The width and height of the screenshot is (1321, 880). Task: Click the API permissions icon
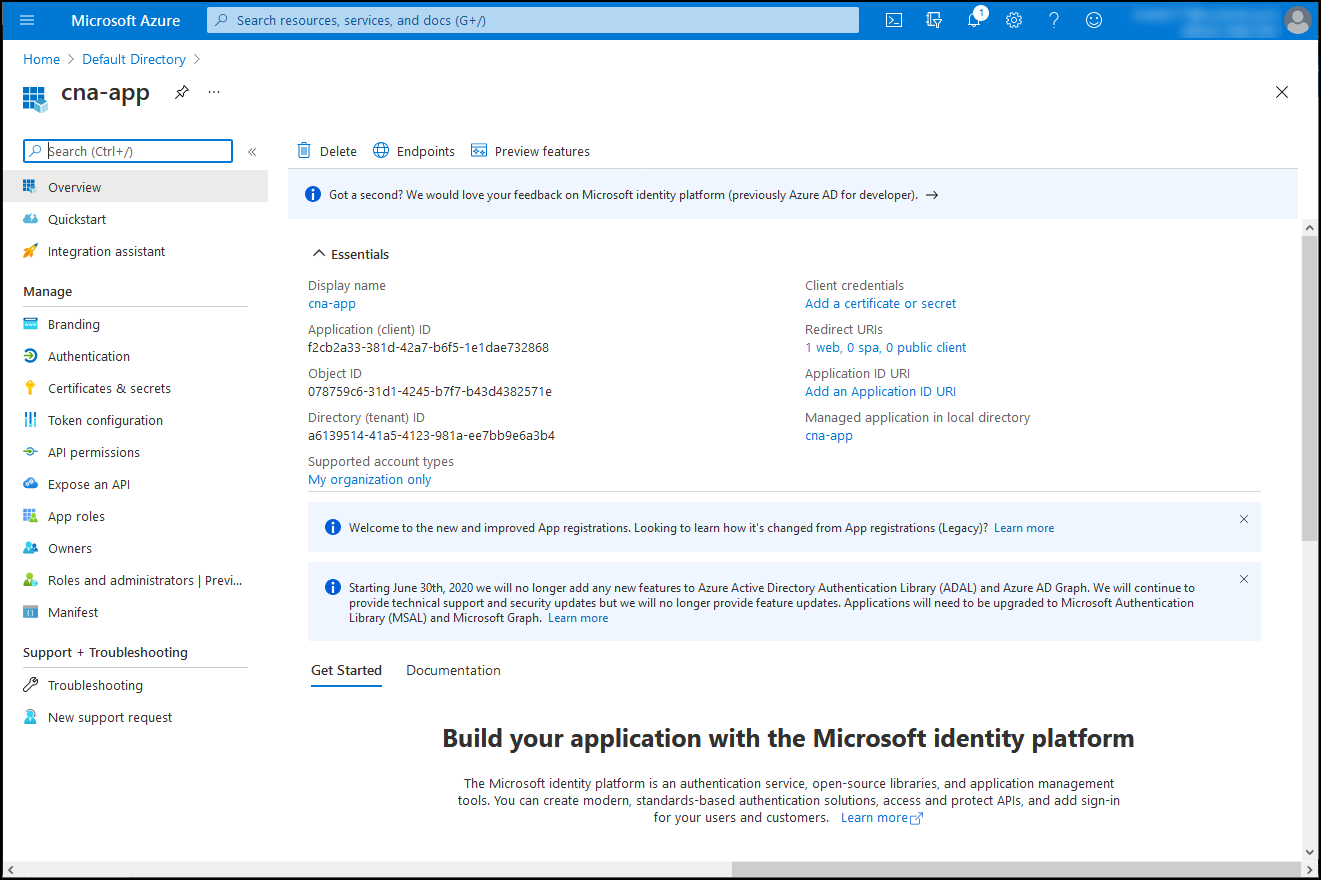coord(30,452)
